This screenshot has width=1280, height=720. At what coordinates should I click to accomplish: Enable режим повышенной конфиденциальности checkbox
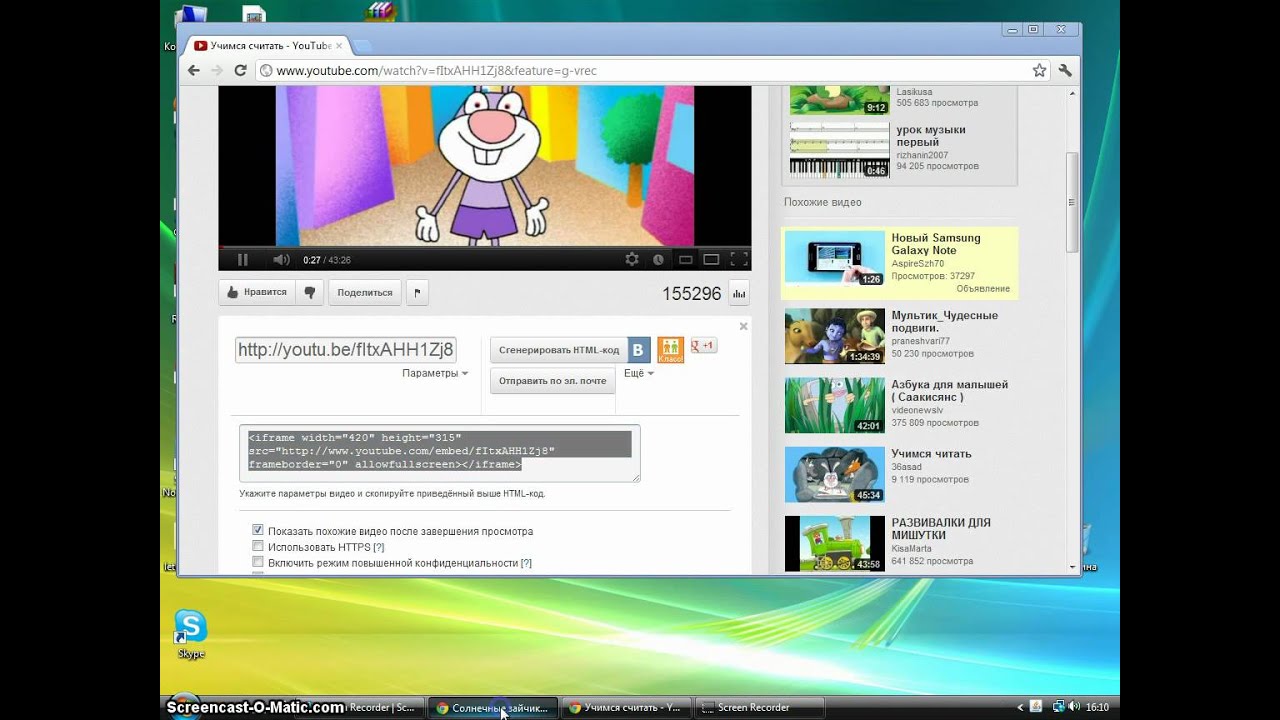click(258, 563)
